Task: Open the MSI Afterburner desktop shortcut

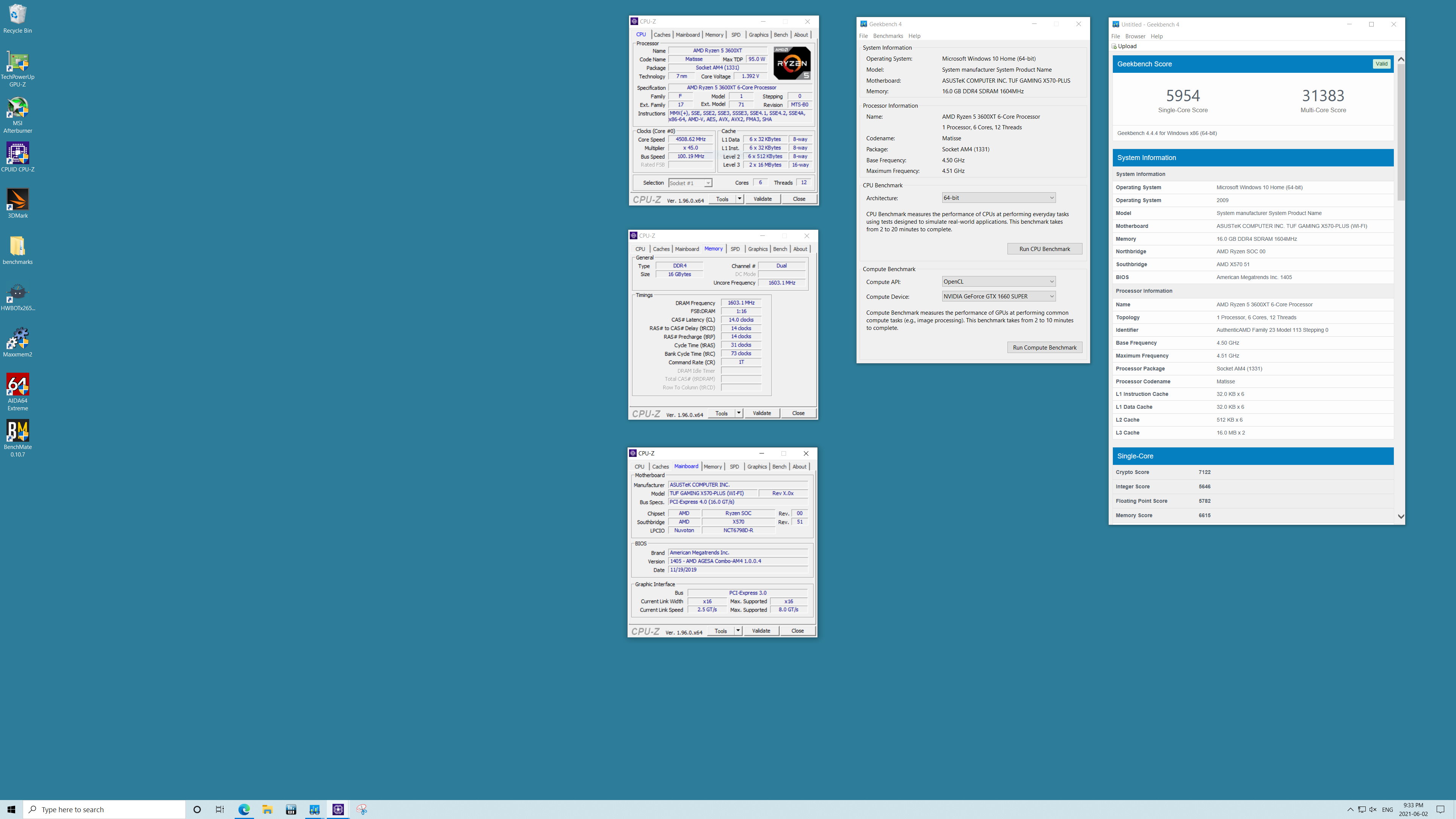Action: point(17,115)
